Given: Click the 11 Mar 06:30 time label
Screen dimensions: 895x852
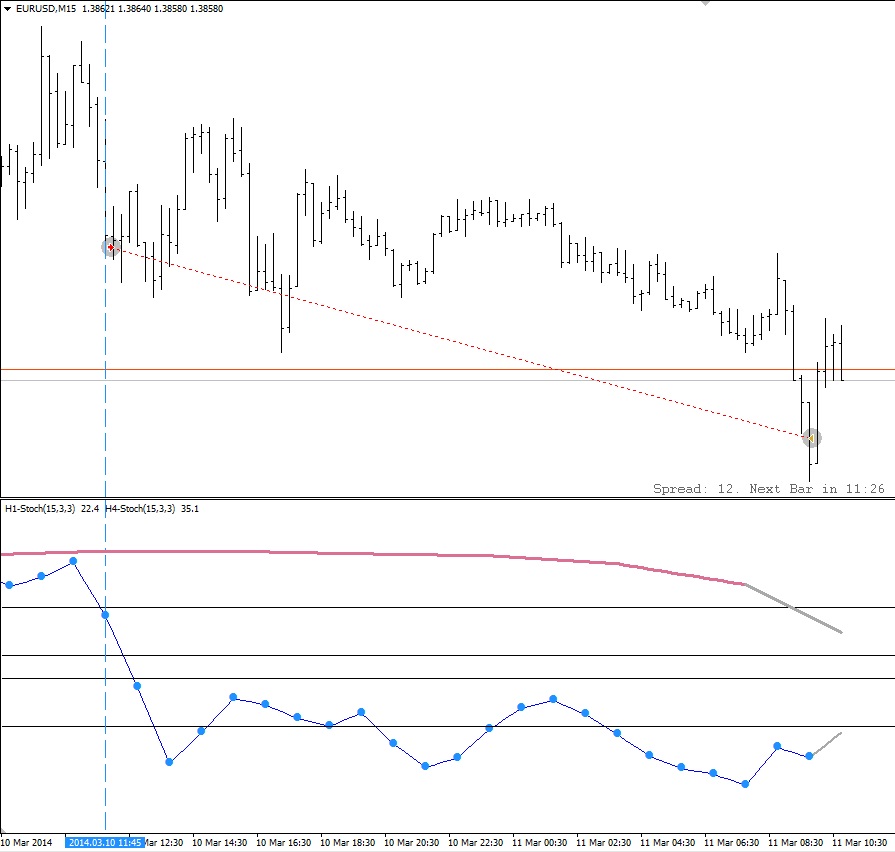Looking at the screenshot, I should tap(731, 842).
